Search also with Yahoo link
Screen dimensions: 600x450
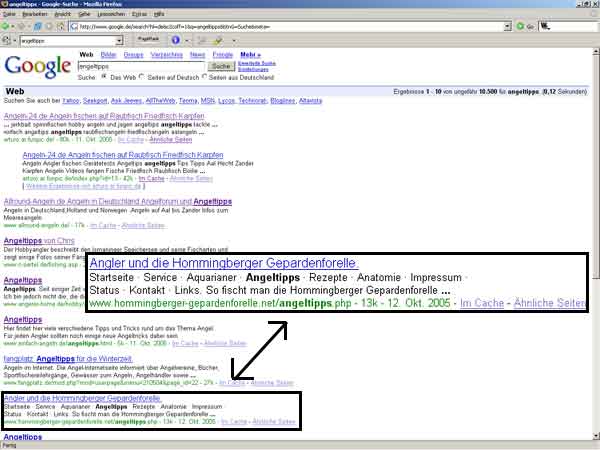click(x=71, y=101)
